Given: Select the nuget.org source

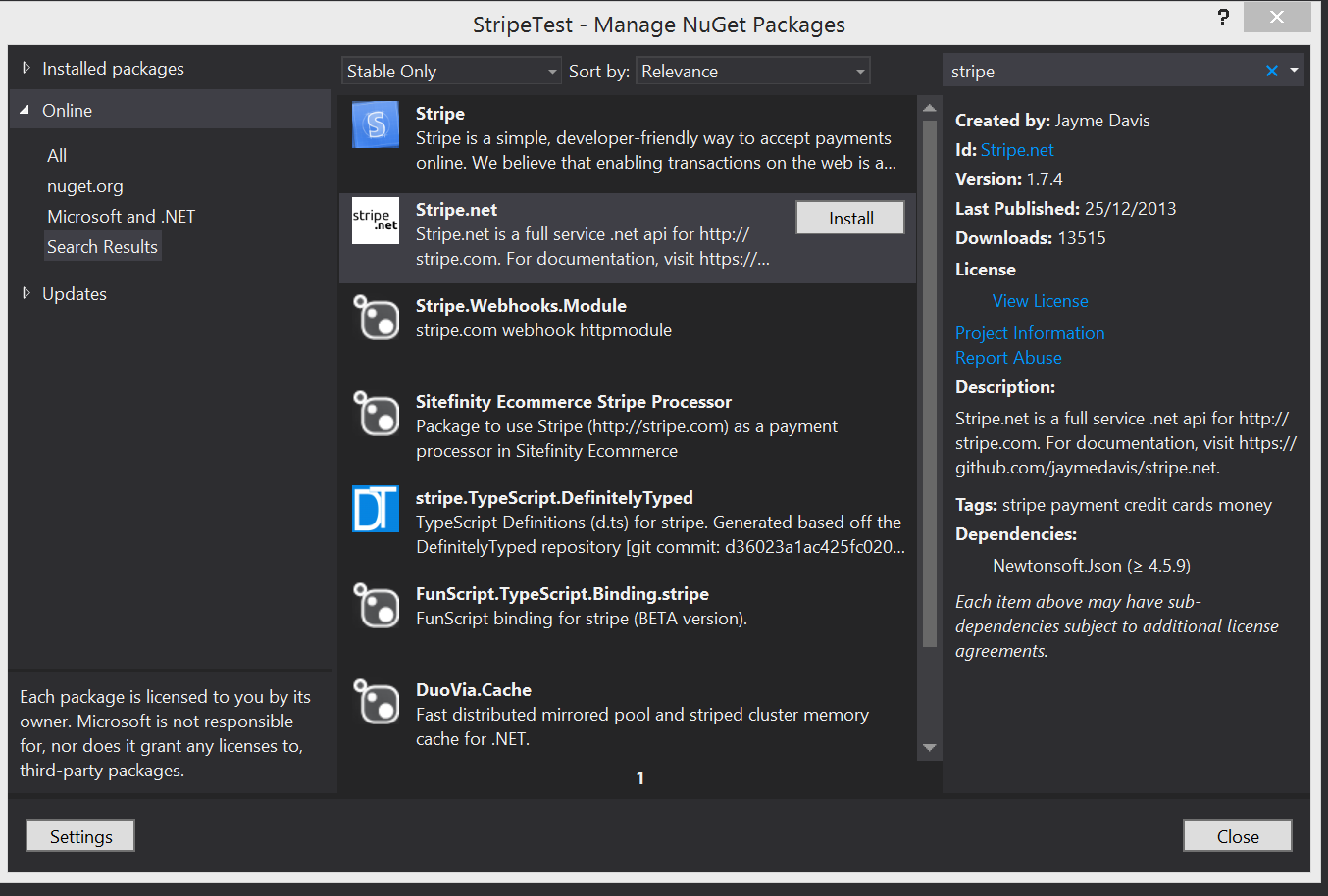Looking at the screenshot, I should point(85,185).
